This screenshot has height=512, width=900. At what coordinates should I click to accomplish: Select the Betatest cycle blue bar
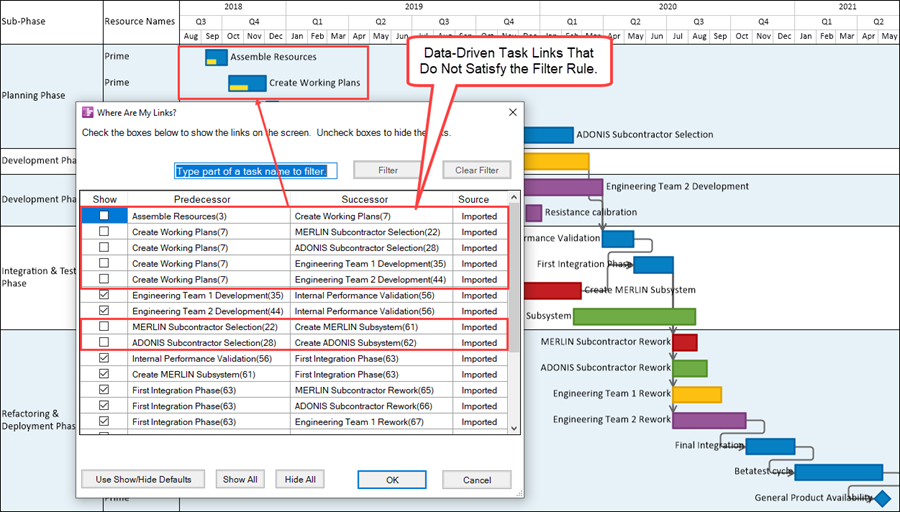click(839, 472)
